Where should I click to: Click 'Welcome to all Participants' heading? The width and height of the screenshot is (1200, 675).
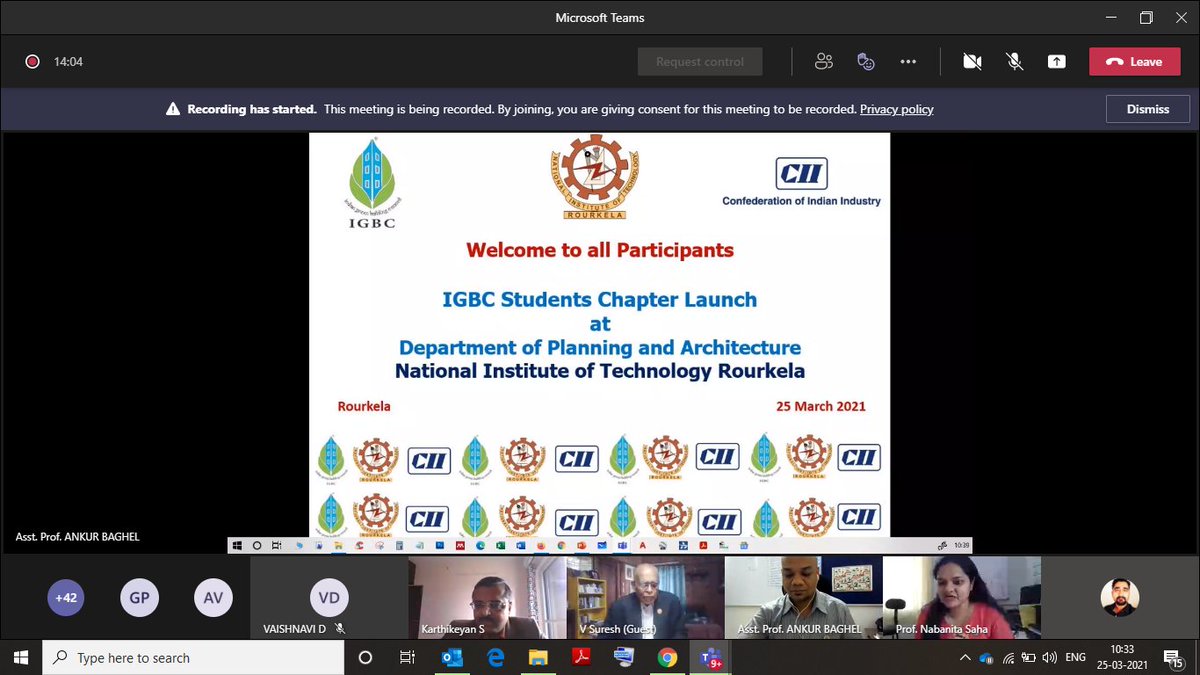pyautogui.click(x=600, y=249)
